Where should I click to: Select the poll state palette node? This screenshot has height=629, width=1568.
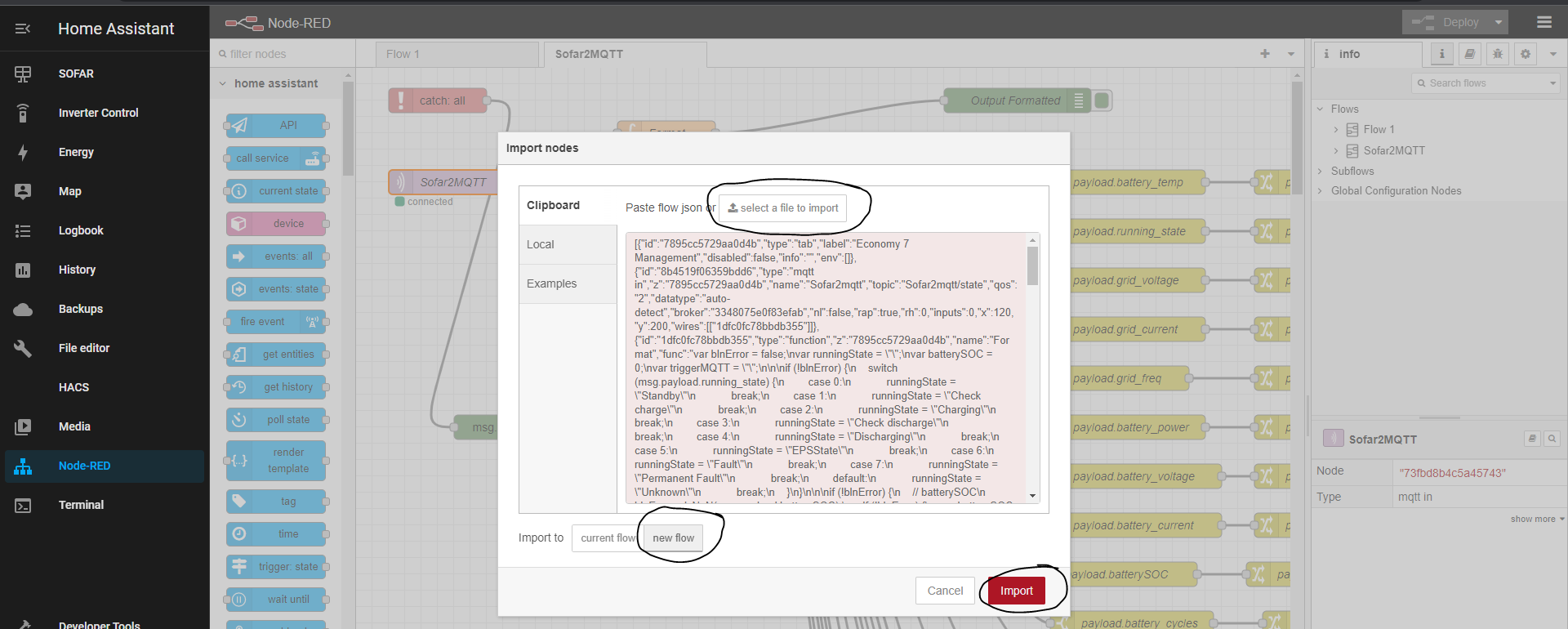pyautogui.click(x=276, y=419)
